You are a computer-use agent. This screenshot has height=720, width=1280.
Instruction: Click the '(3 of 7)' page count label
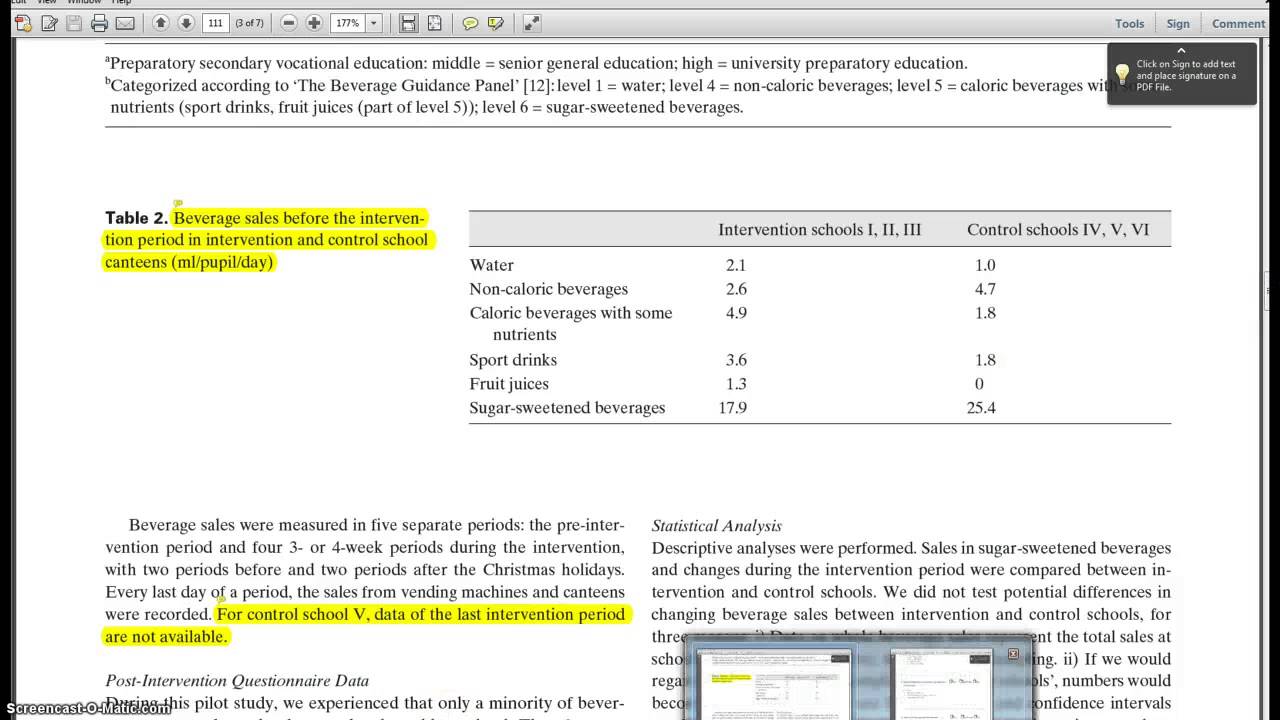249,23
